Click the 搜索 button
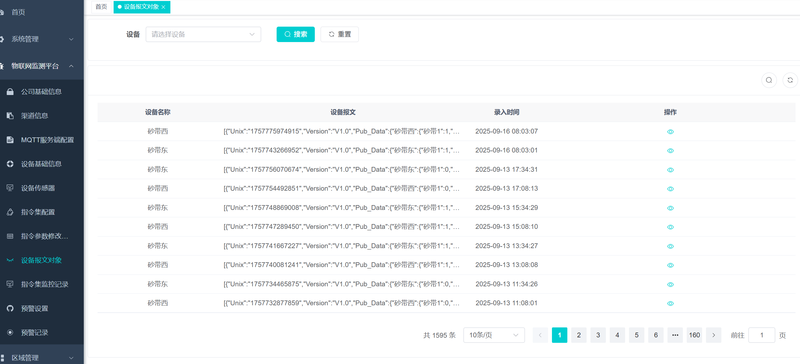 [295, 34]
